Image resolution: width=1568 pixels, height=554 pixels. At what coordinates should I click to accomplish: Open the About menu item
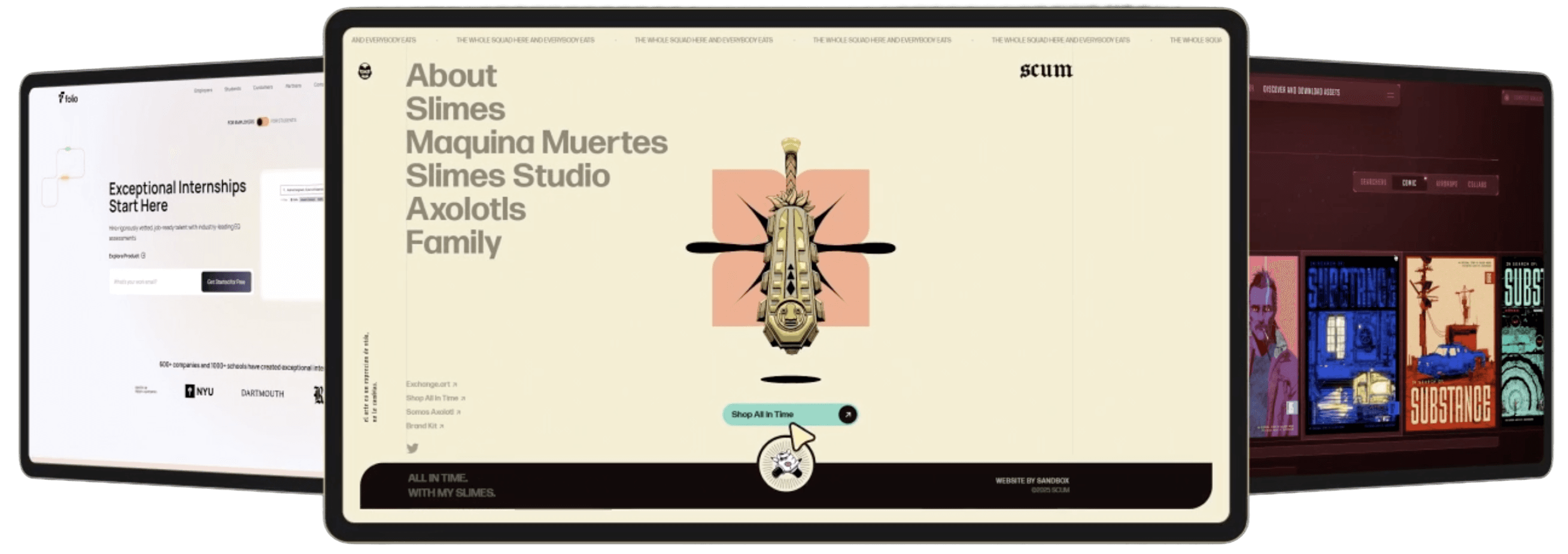click(x=451, y=76)
